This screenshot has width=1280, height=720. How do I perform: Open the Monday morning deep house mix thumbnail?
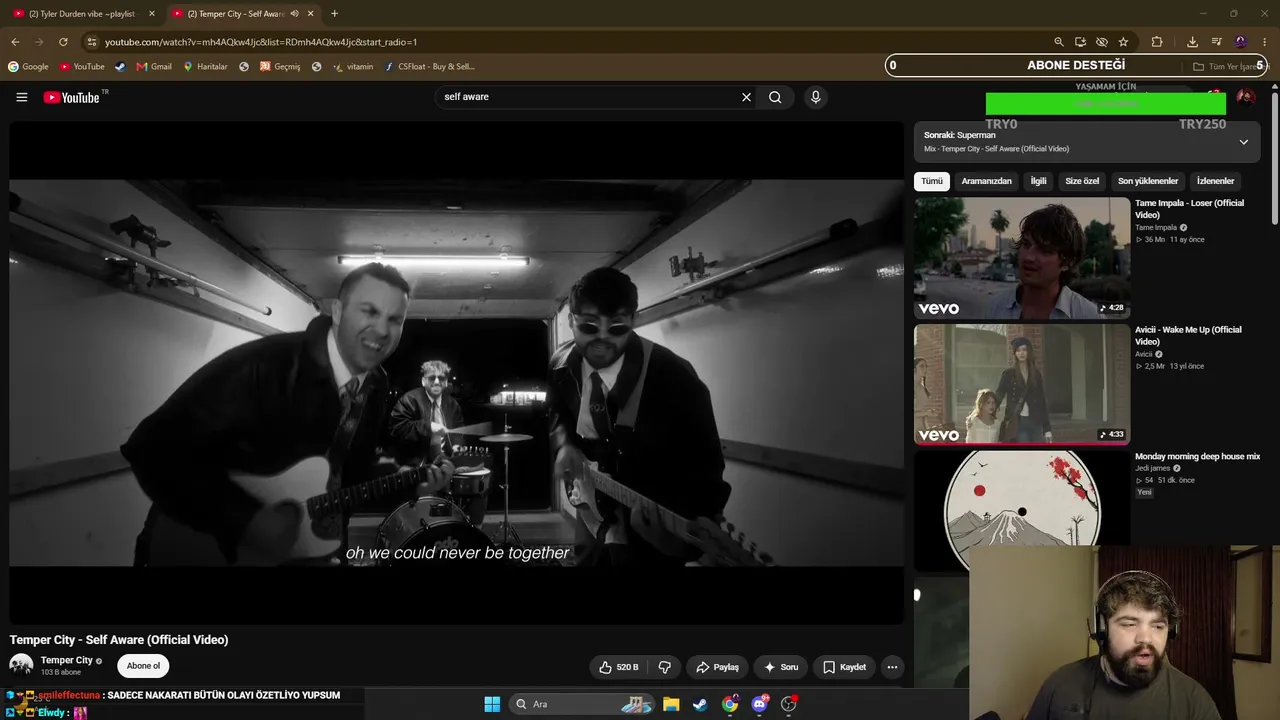pos(1022,511)
